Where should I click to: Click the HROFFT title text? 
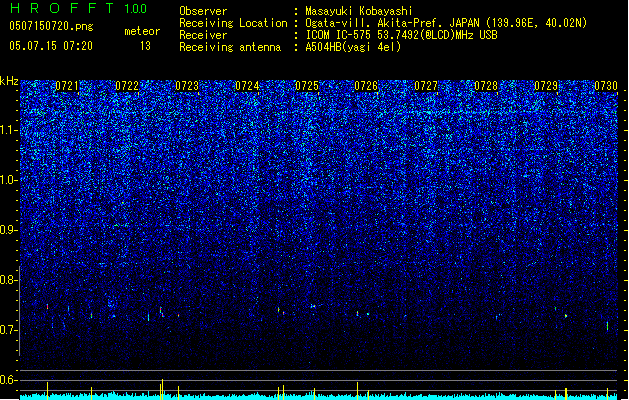[61, 8]
